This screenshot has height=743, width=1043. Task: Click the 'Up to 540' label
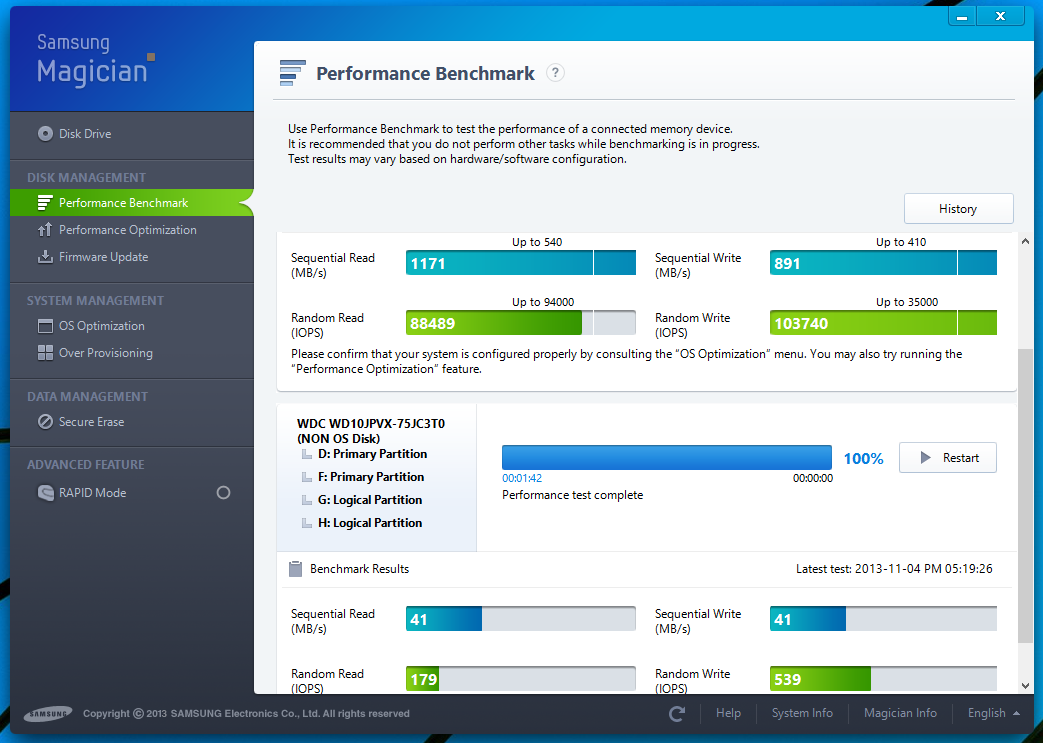537,242
